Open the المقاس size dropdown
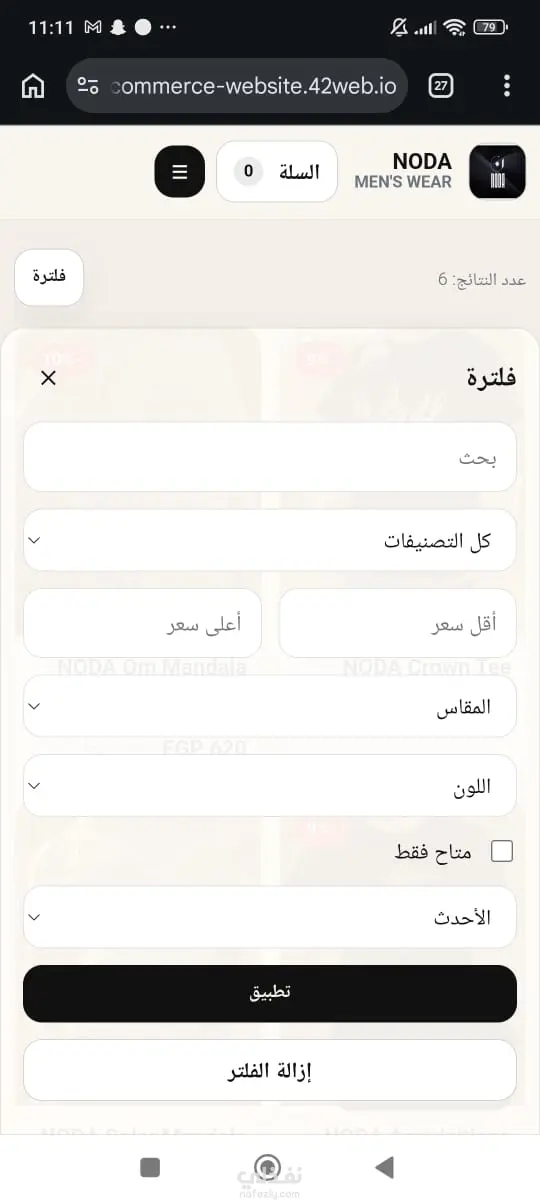The image size is (540, 1200). 270,706
